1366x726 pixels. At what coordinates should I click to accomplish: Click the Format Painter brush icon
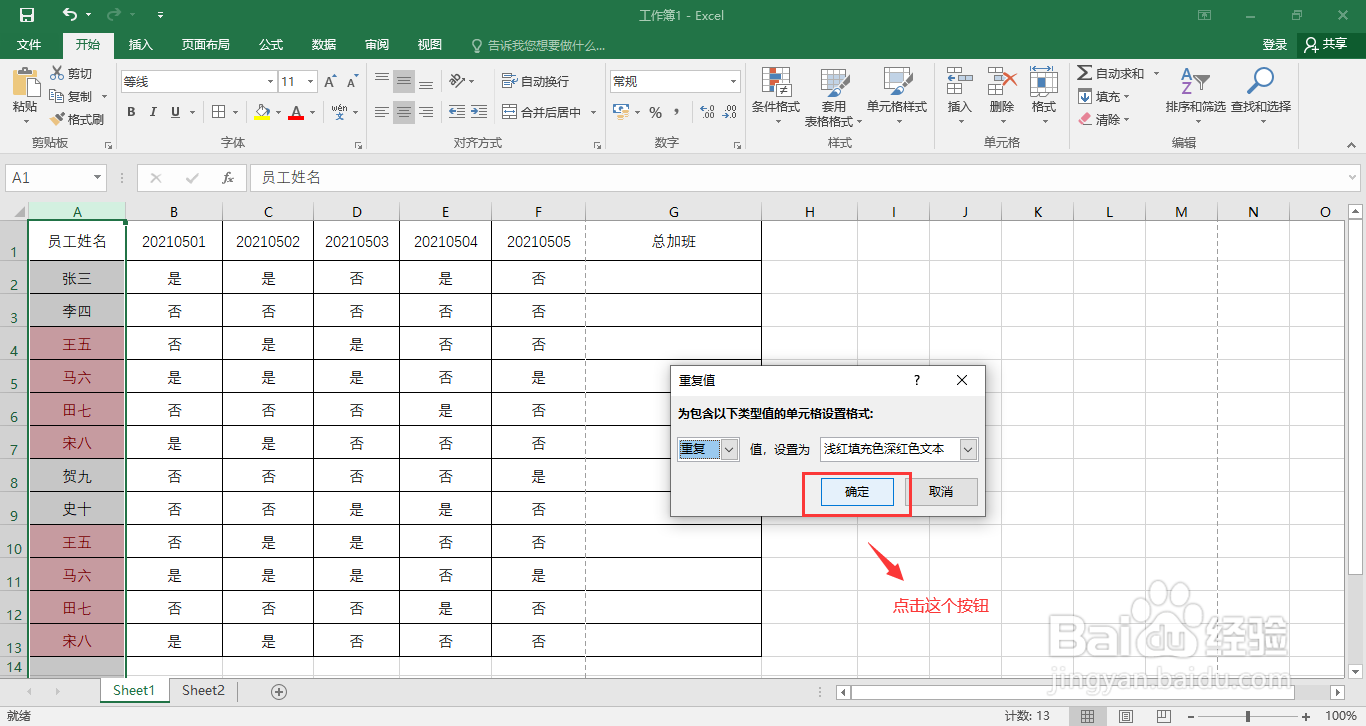(58, 119)
